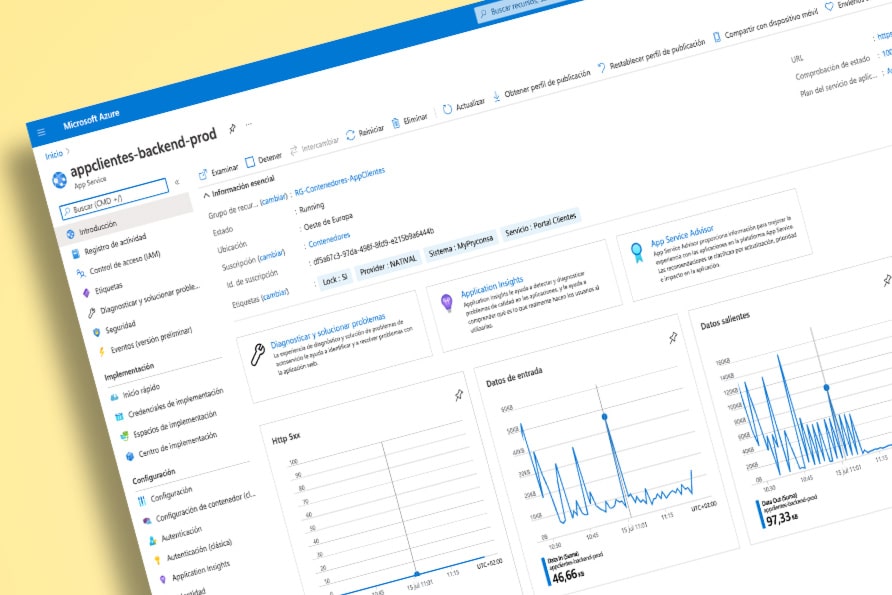The width and height of the screenshot is (892, 595).
Task: Open Eventos (versión preliminar)
Action: 151,339
